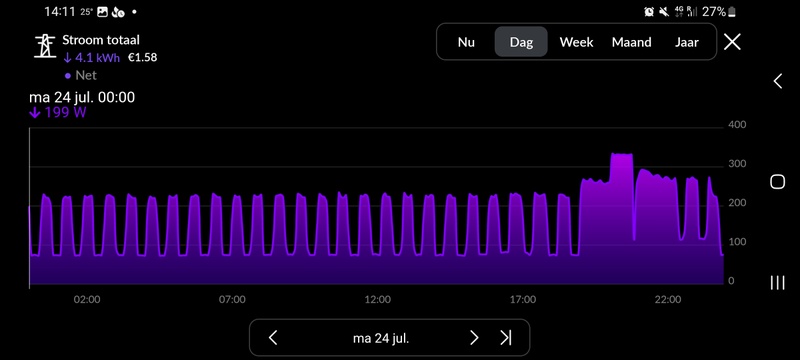Viewport: 800px width, 360px height.
Task: Tap the Android back navigation arrow
Action: coord(778,81)
